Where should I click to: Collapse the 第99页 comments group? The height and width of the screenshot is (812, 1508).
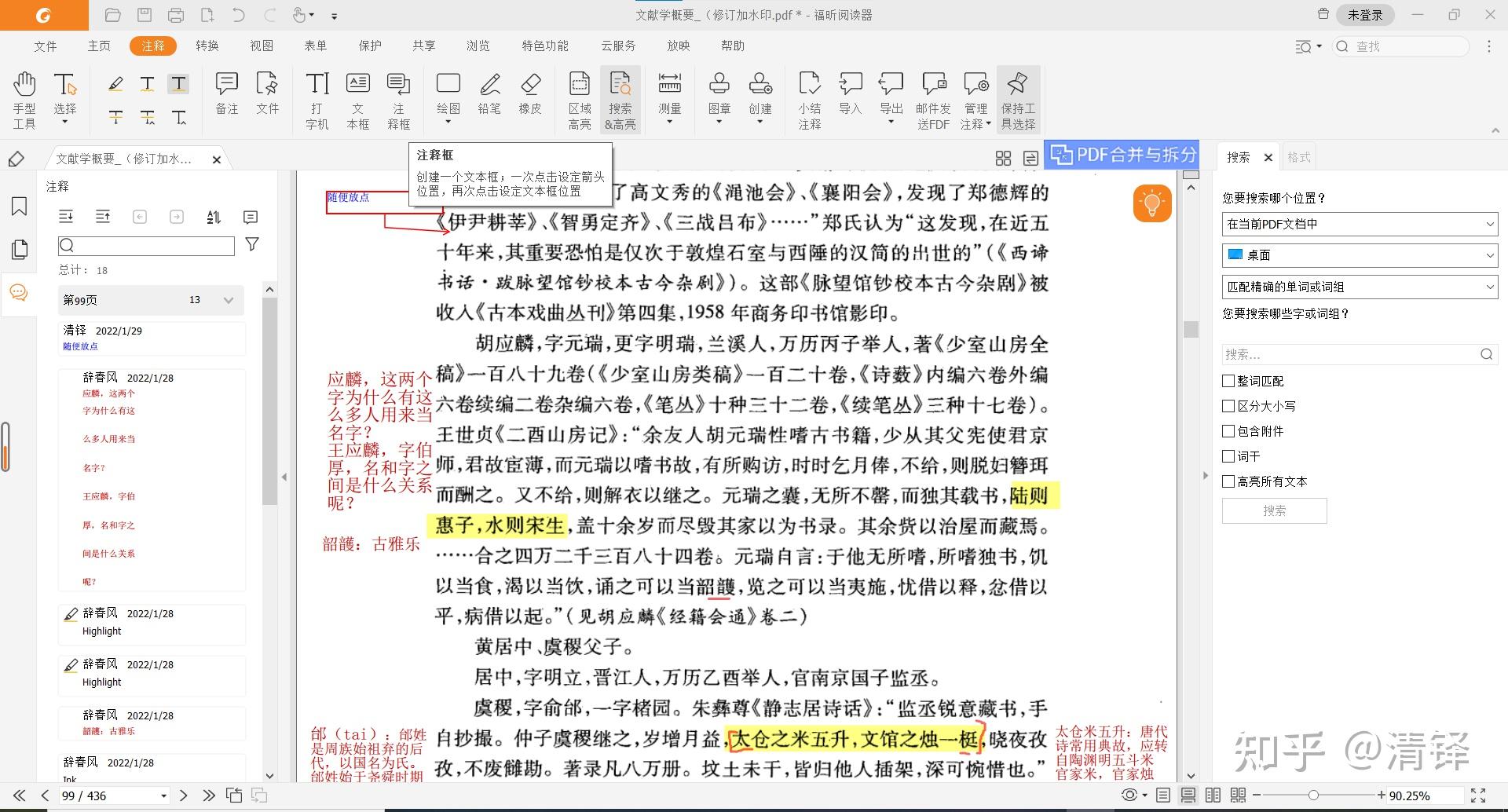point(229,300)
